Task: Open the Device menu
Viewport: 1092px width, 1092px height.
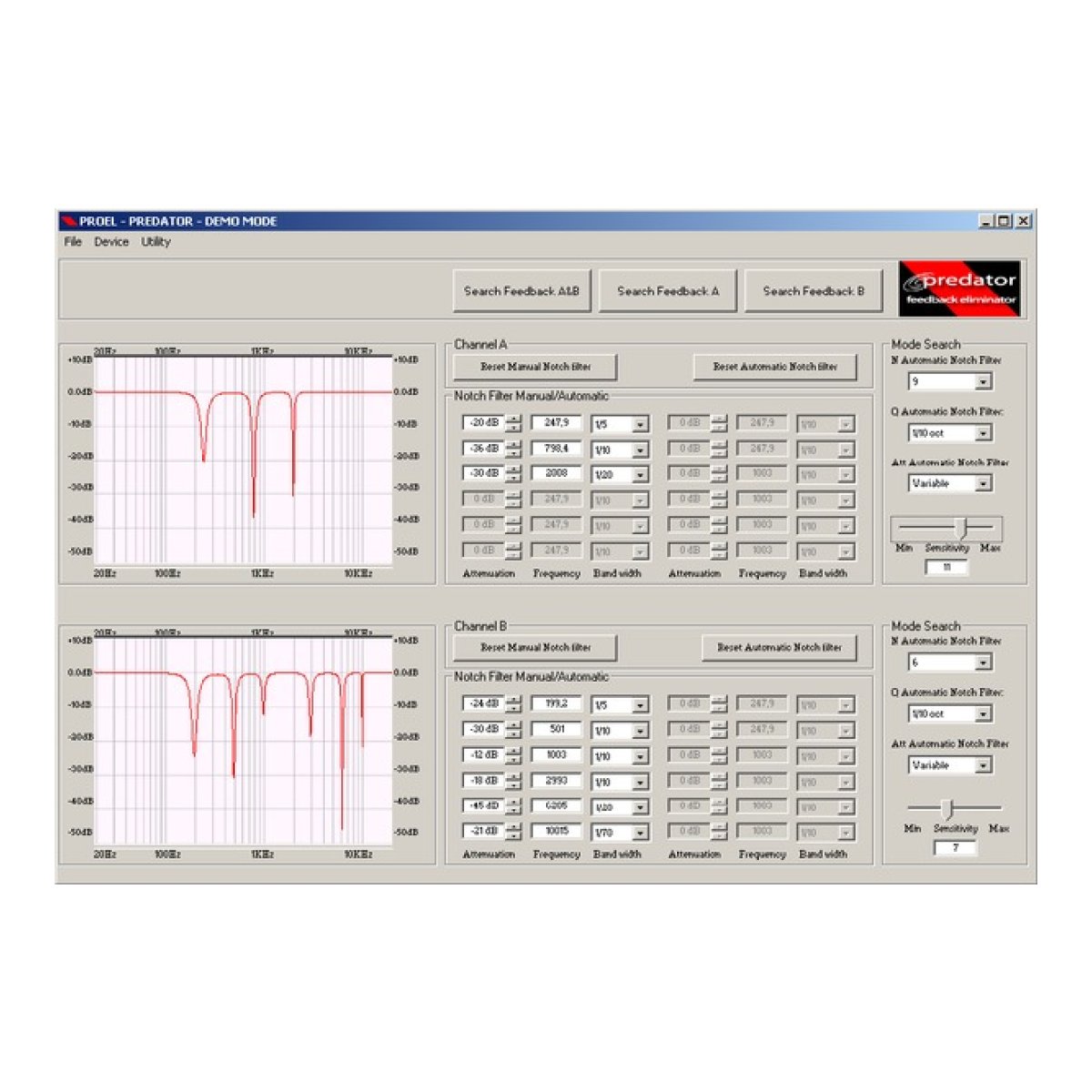Action: [x=111, y=242]
